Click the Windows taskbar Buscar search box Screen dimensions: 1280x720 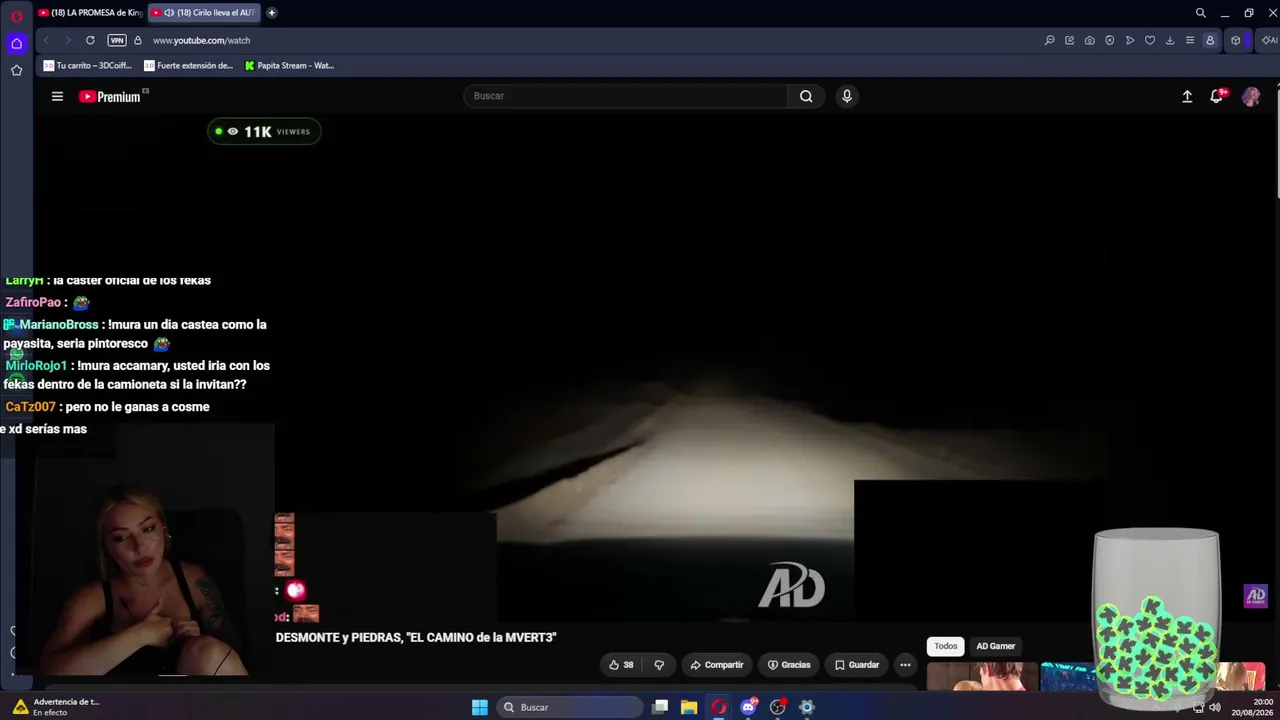(569, 707)
